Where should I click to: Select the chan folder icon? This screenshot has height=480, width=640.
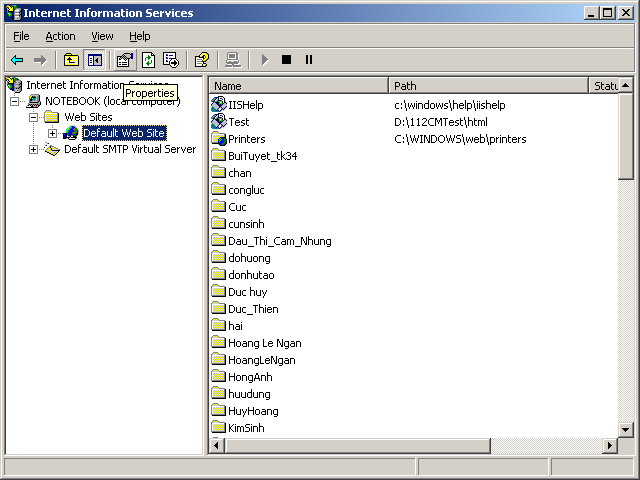pos(219,173)
